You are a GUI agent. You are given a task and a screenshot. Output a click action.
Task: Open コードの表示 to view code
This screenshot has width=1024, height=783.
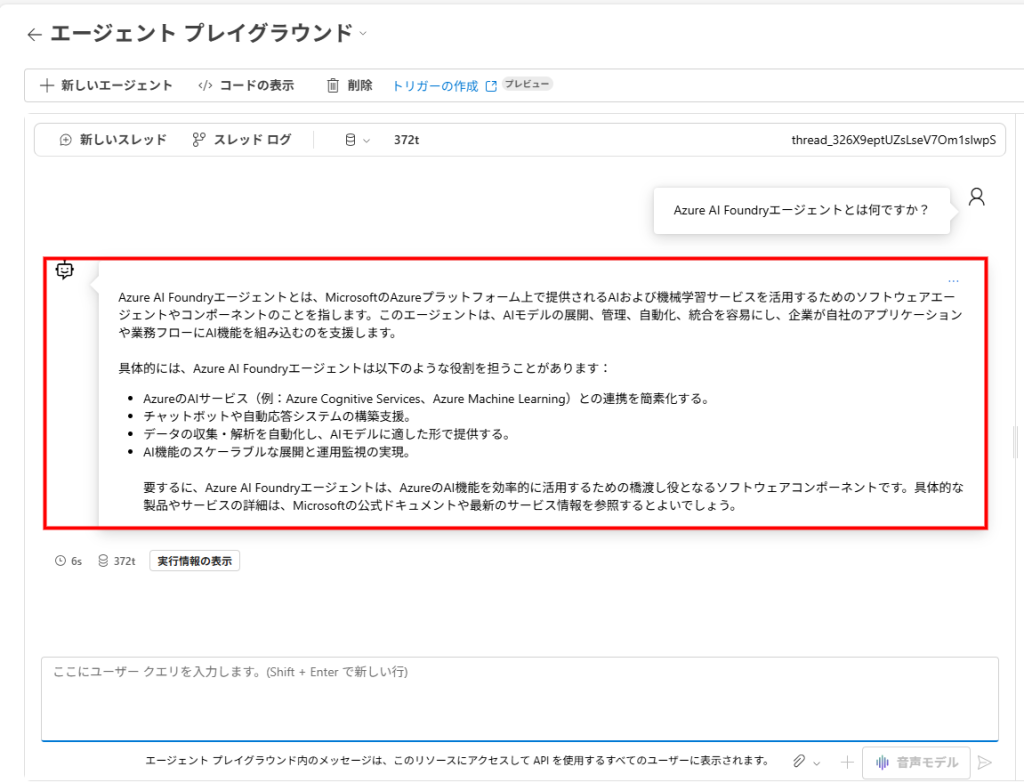[x=246, y=85]
